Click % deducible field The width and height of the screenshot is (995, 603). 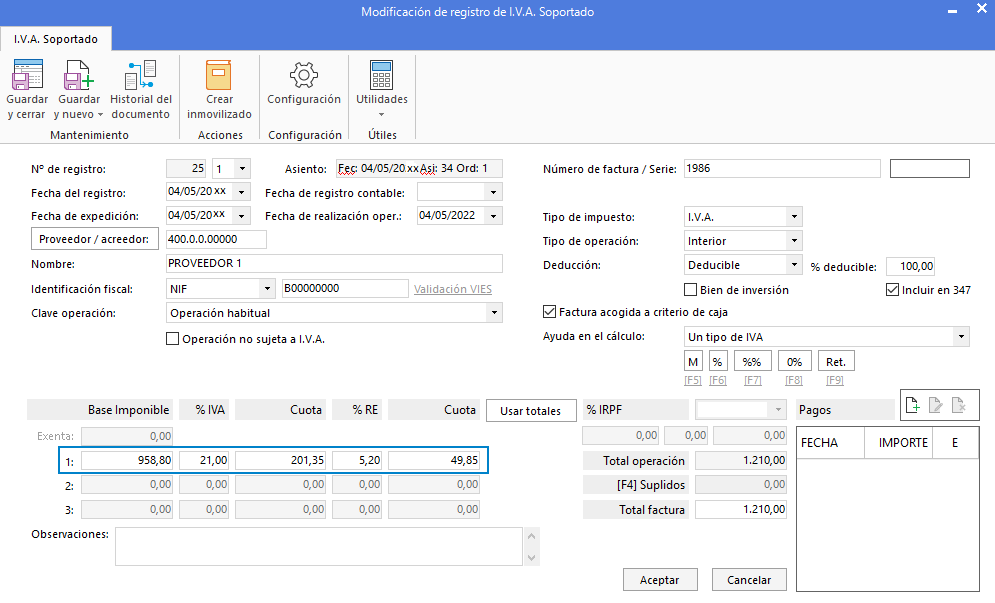pos(911,266)
